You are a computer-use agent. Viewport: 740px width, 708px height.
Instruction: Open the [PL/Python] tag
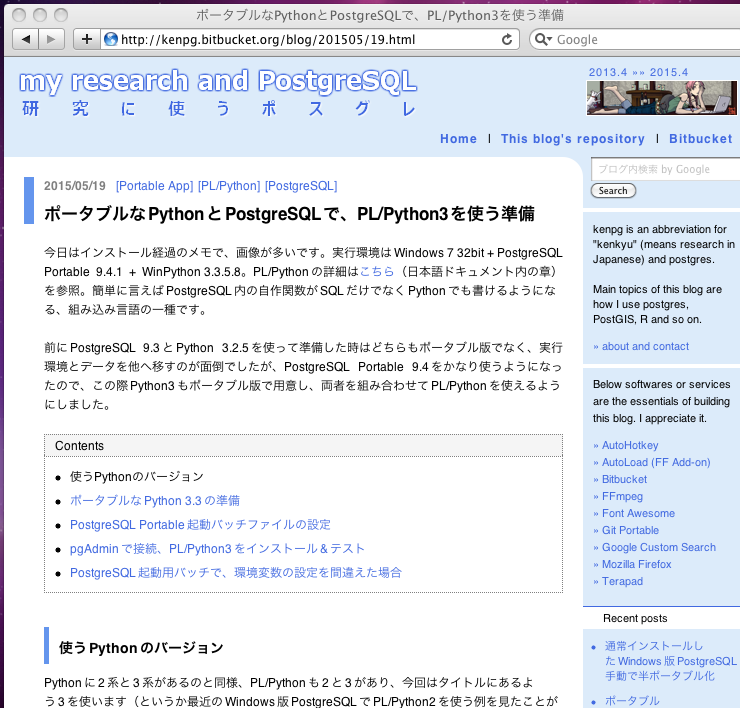pyautogui.click(x=229, y=186)
